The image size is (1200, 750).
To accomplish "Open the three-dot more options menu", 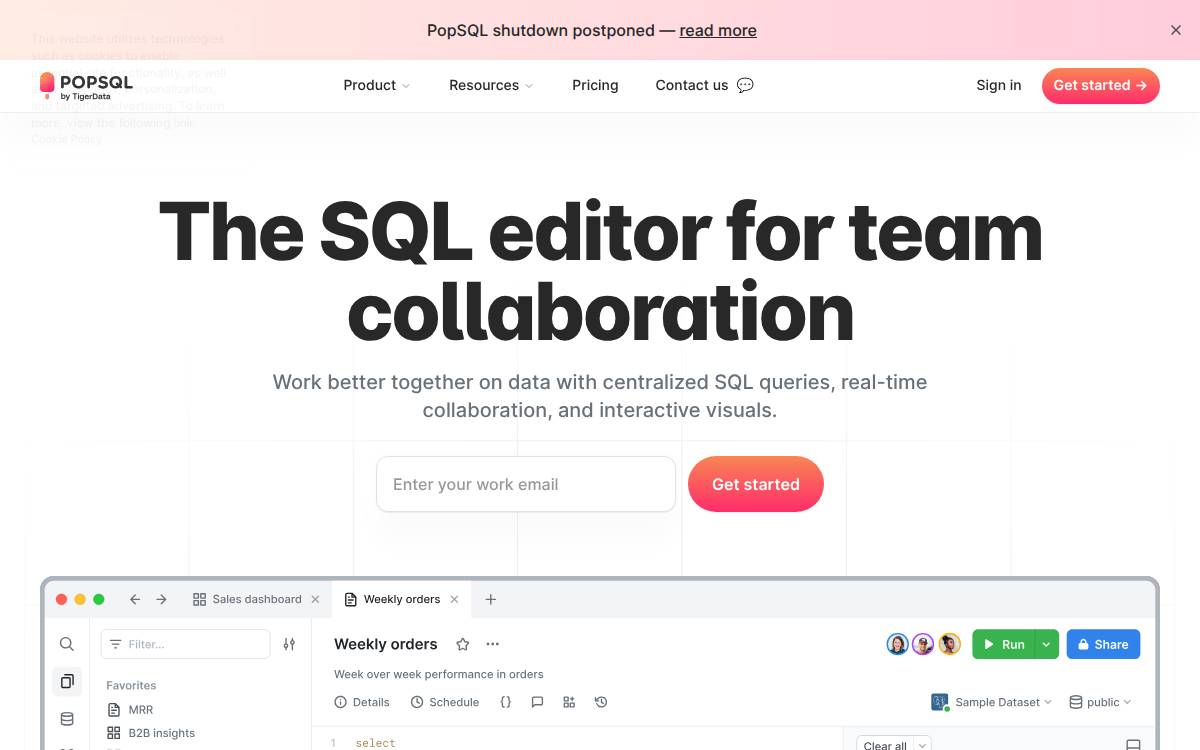I will [492, 644].
